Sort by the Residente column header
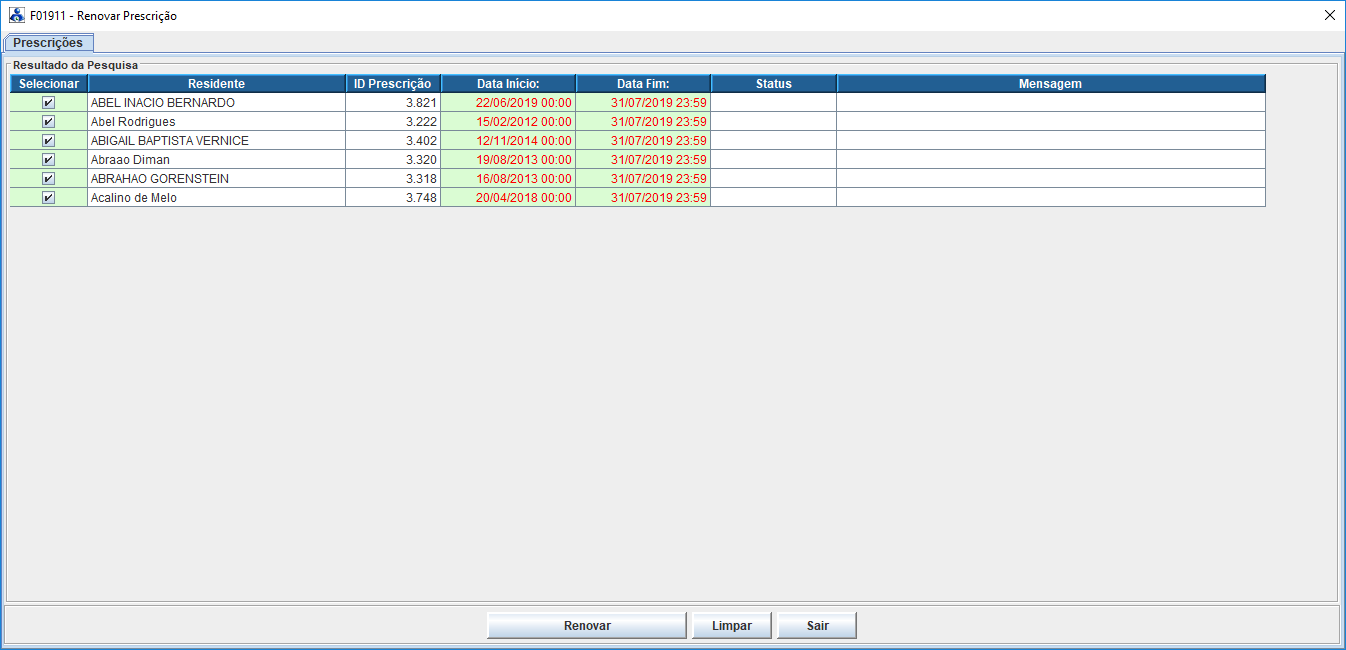Viewport: 1346px width, 650px height. point(216,84)
